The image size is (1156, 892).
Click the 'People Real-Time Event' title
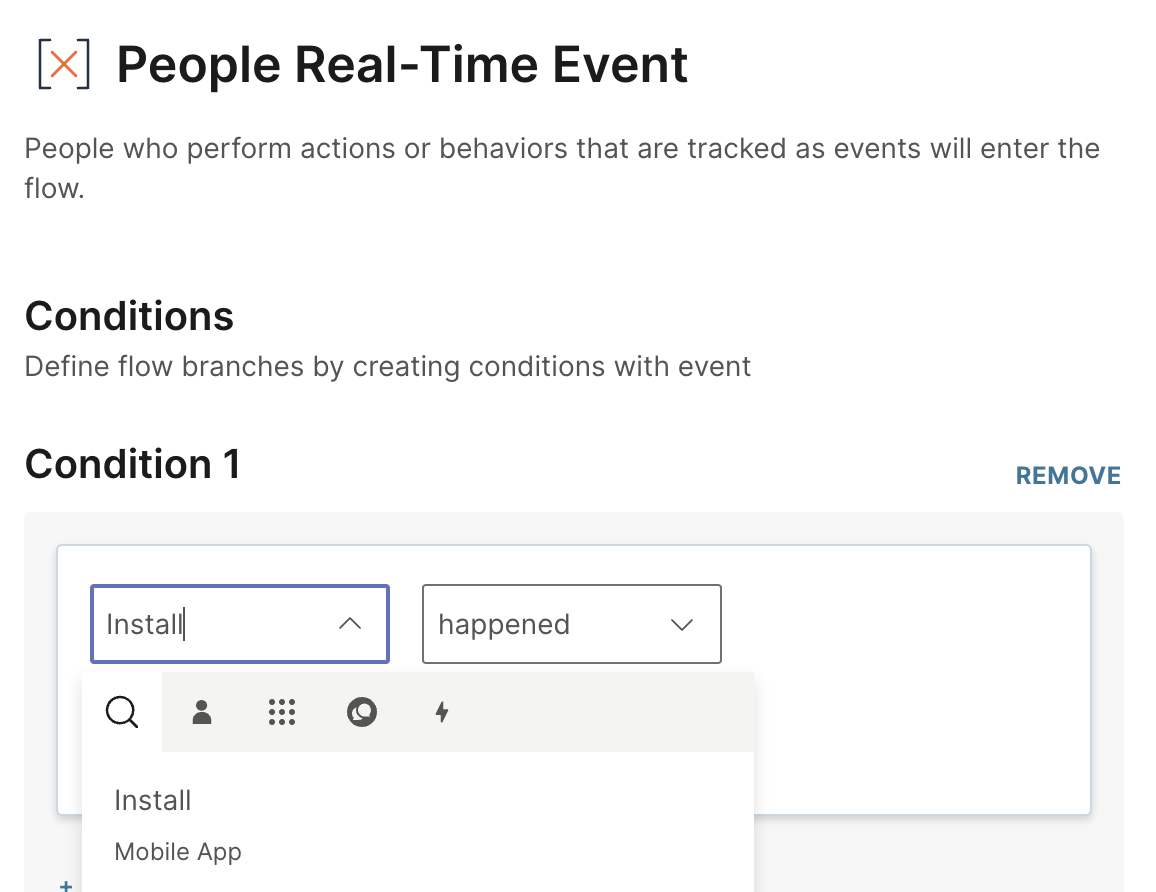pos(402,65)
